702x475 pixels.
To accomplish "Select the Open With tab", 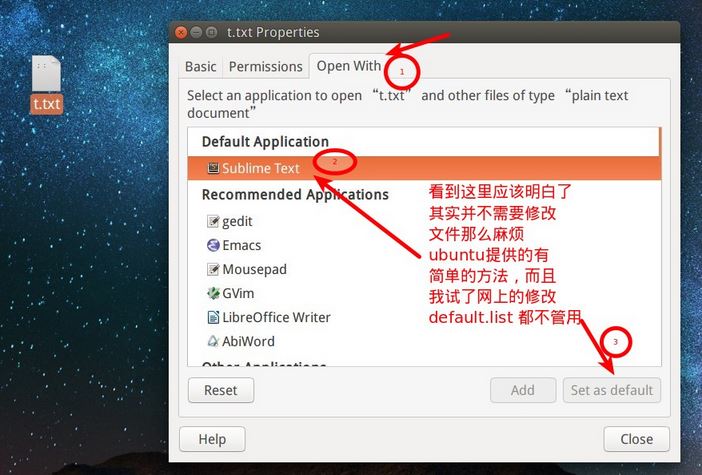I will pyautogui.click(x=348, y=66).
